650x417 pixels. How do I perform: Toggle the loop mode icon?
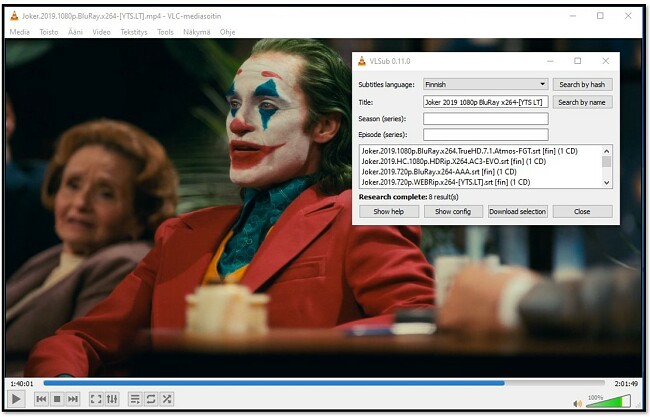(151, 399)
